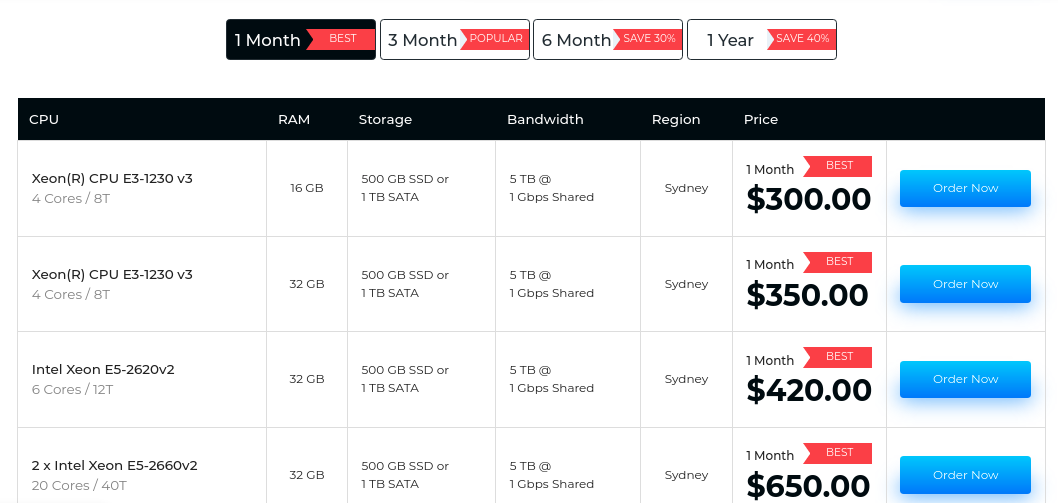Click the BEST badge beside the $420.00 price
This screenshot has width=1058, height=503.
click(838, 357)
